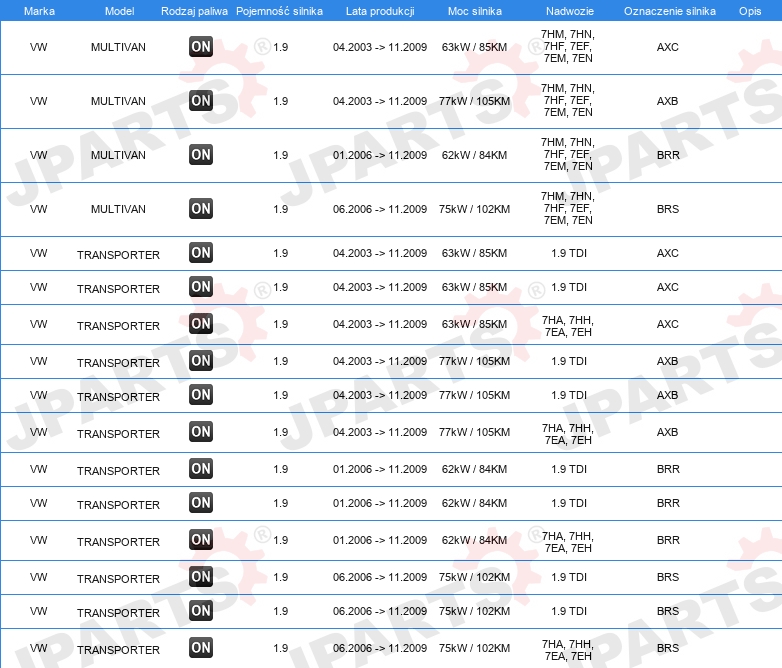Click 04.2003 -> 11.2009 in Multivan AXC row

tap(380, 47)
